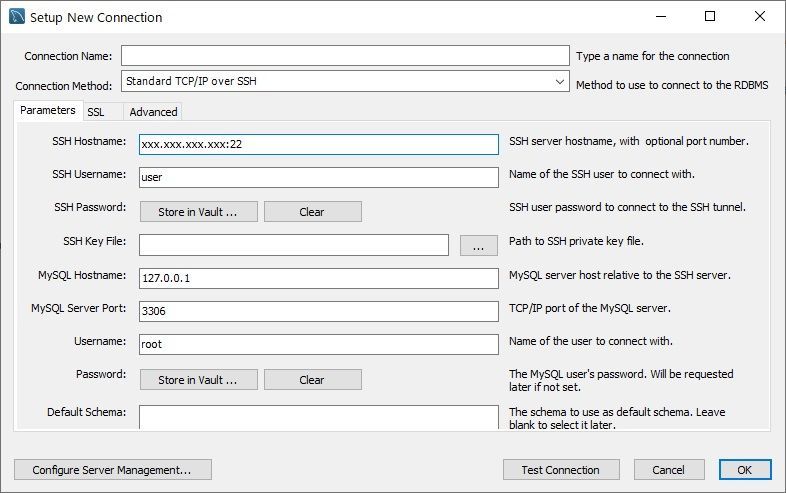Confirm the connection with OK
The width and height of the screenshot is (786, 493).
(745, 470)
